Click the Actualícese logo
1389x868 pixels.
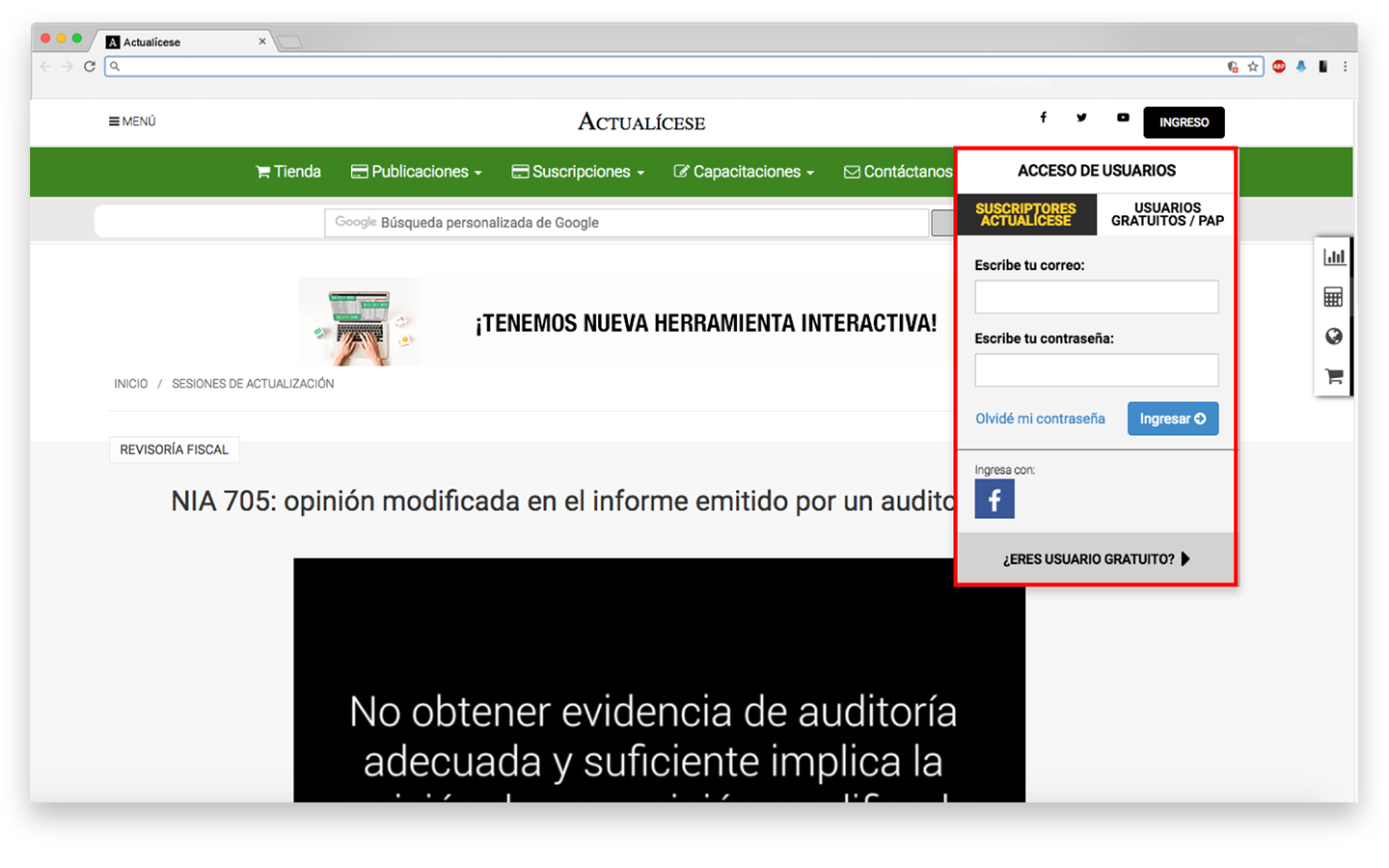point(641,122)
